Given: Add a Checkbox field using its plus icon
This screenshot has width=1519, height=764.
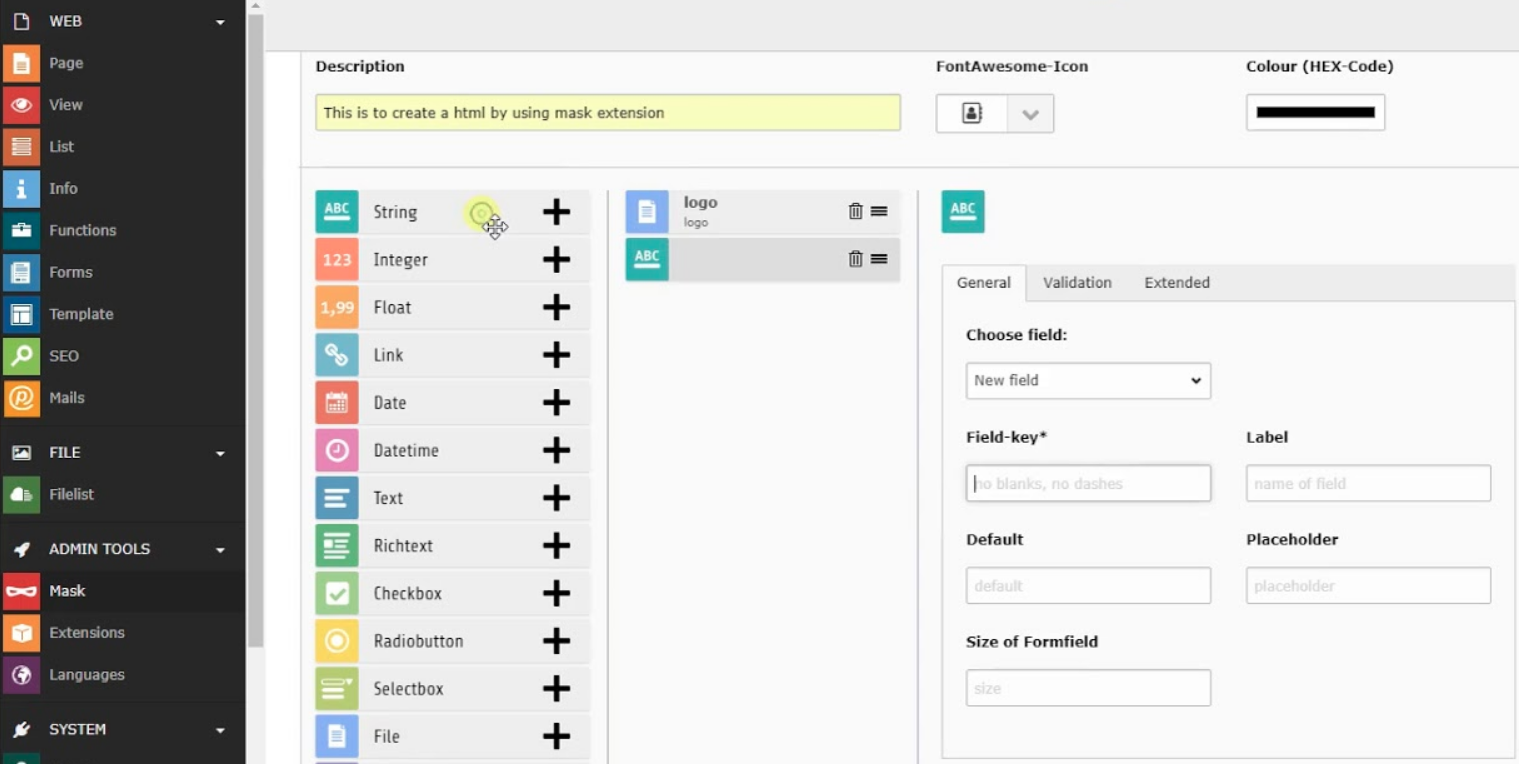Looking at the screenshot, I should 556,593.
